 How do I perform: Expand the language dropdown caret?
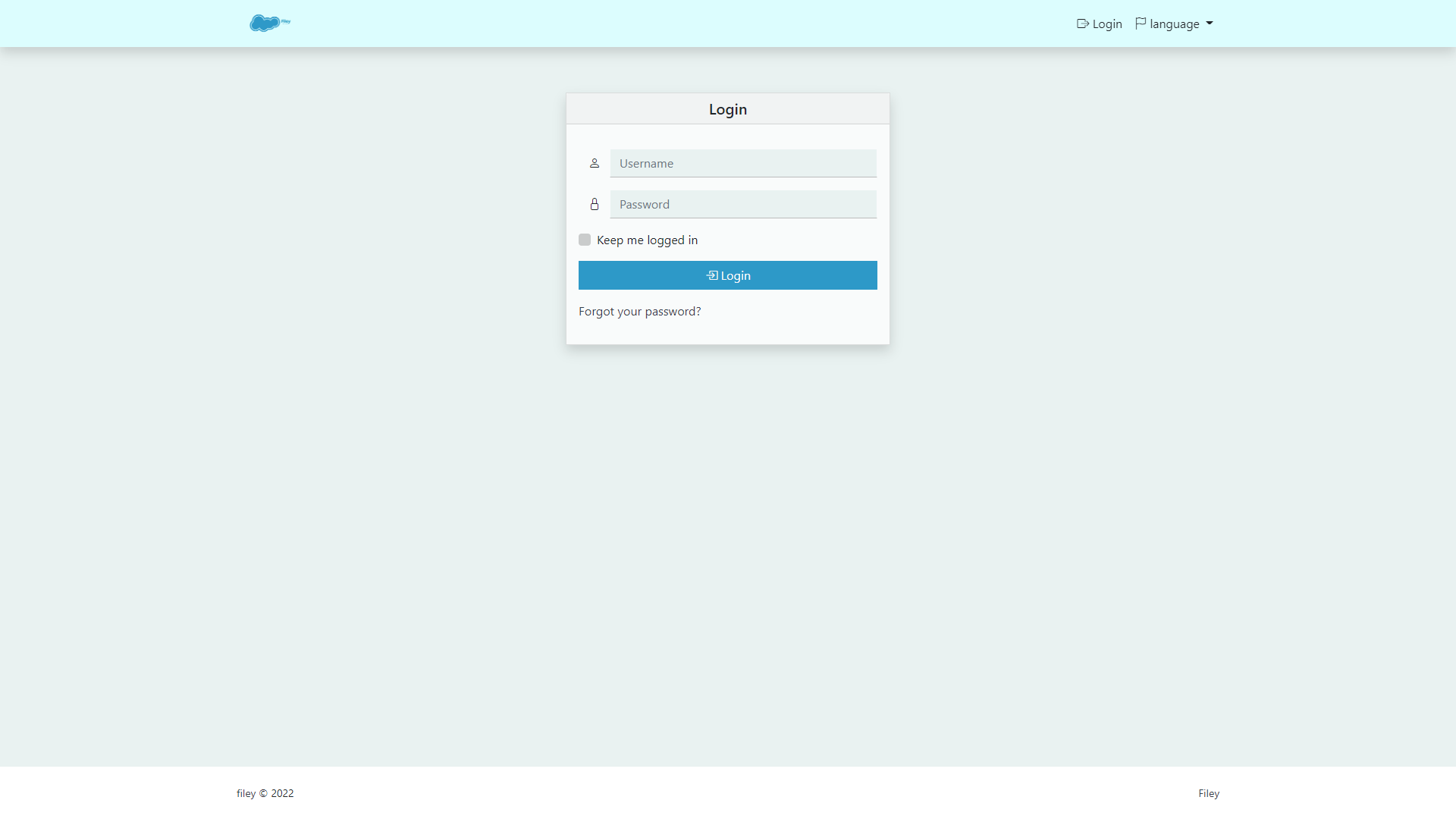point(1210,24)
